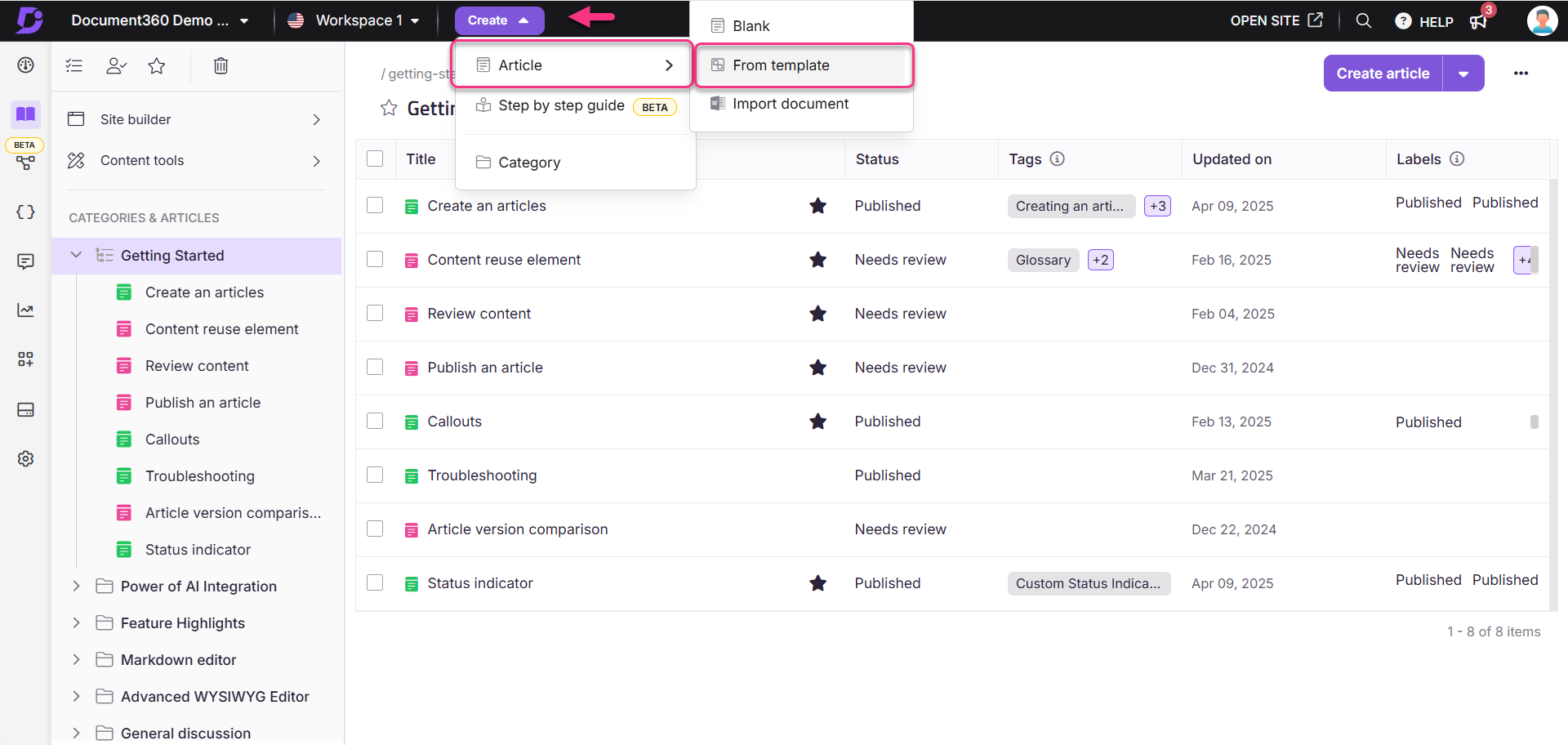Select Step by step guide option
The height and width of the screenshot is (745, 1568).
tap(576, 106)
